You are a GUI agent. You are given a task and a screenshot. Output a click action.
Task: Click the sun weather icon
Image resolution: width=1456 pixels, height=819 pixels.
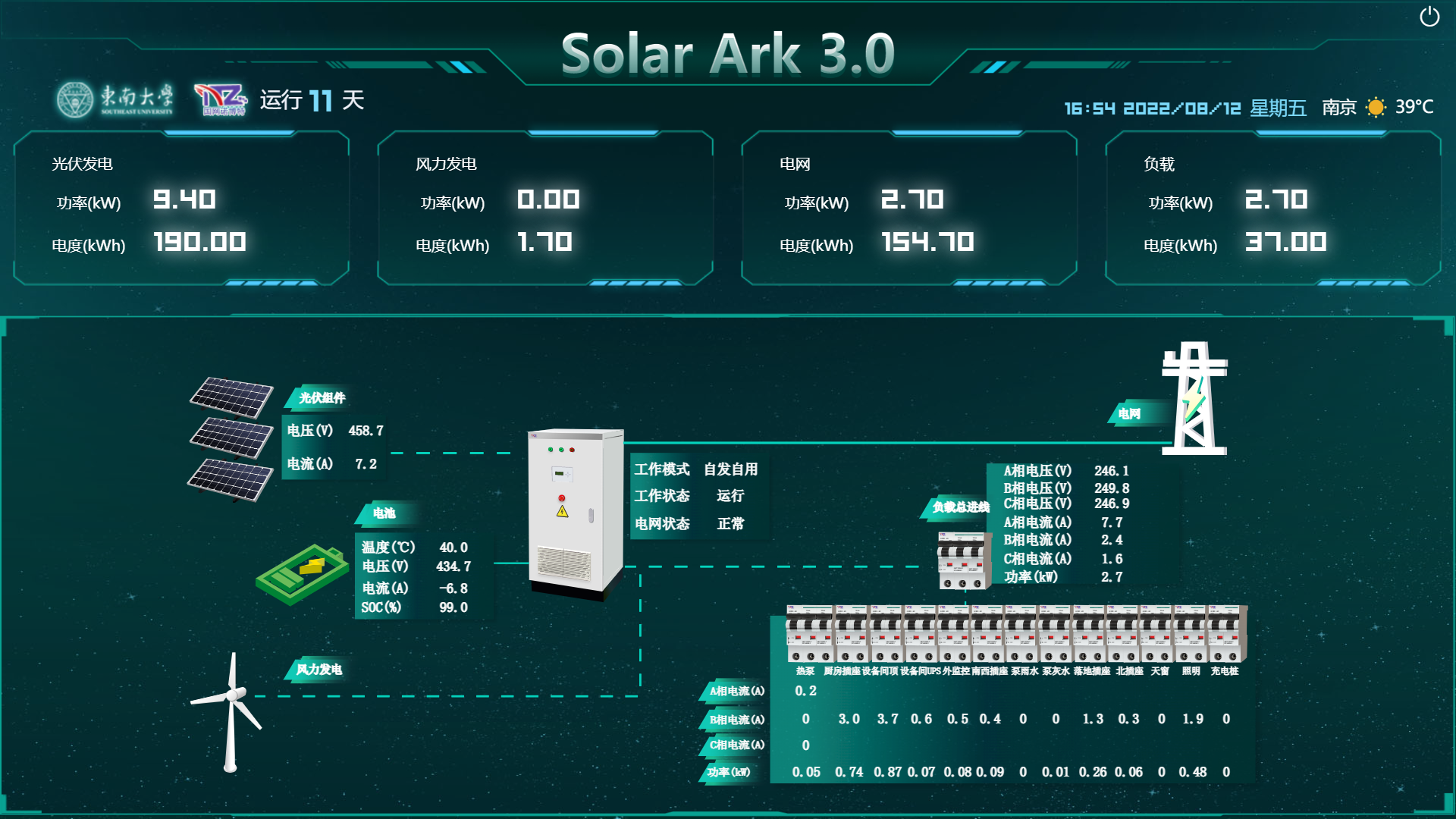tap(1375, 108)
